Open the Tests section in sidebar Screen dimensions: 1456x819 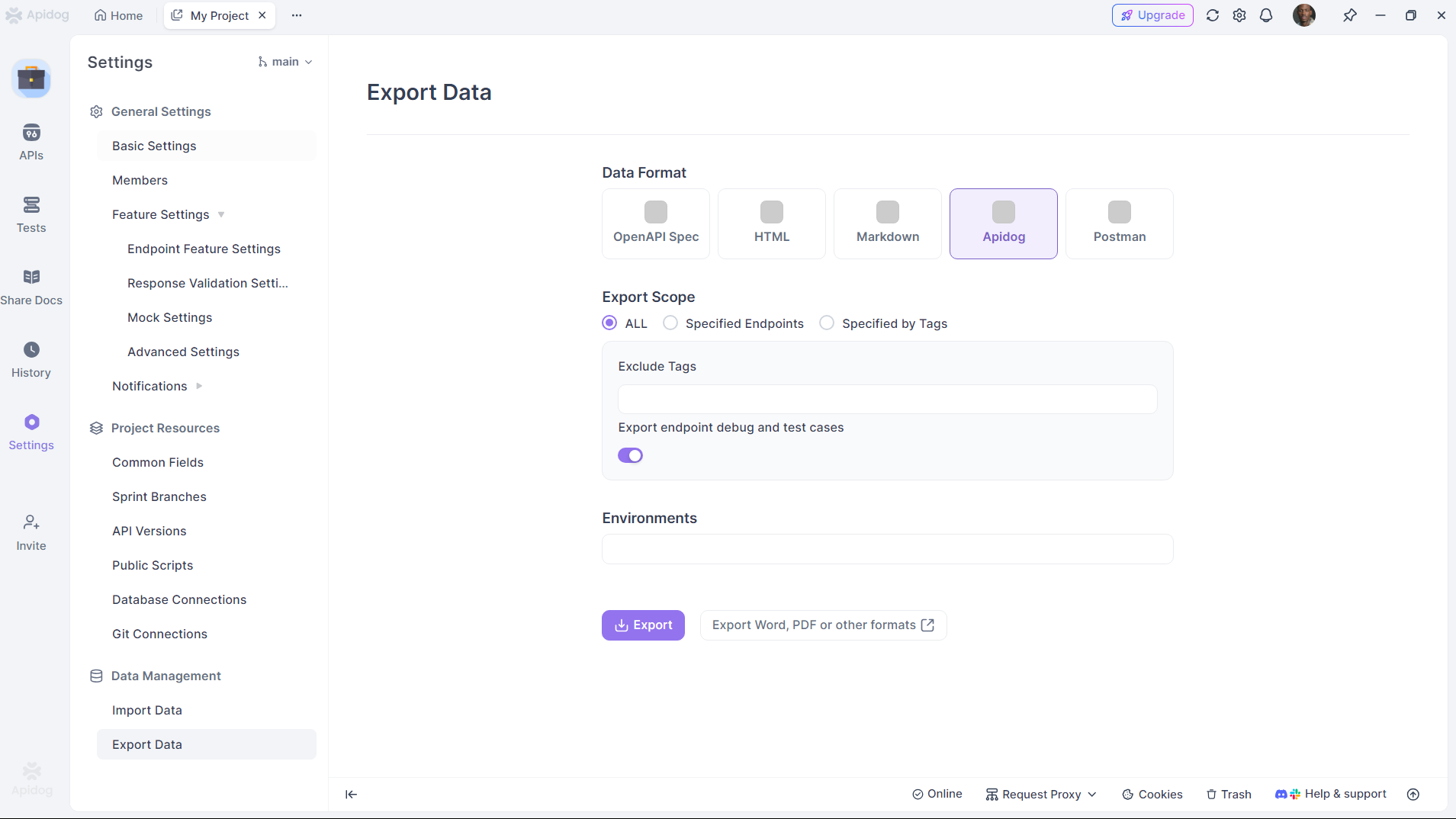click(31, 214)
